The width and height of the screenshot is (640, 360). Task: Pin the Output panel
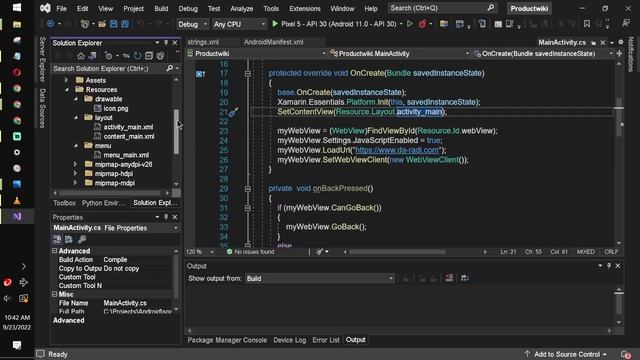click(x=609, y=266)
